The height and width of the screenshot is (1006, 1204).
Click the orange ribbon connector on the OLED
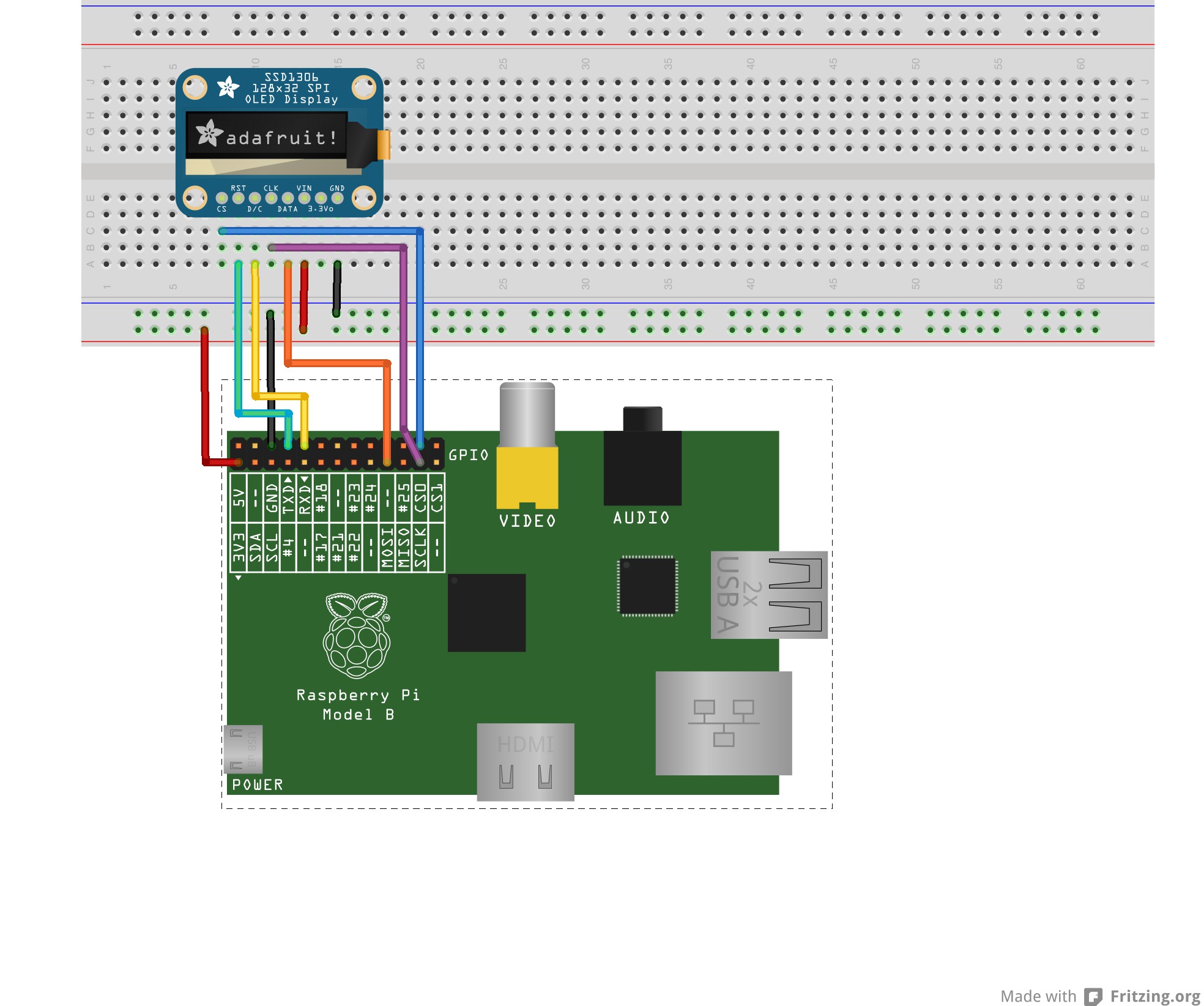[384, 145]
